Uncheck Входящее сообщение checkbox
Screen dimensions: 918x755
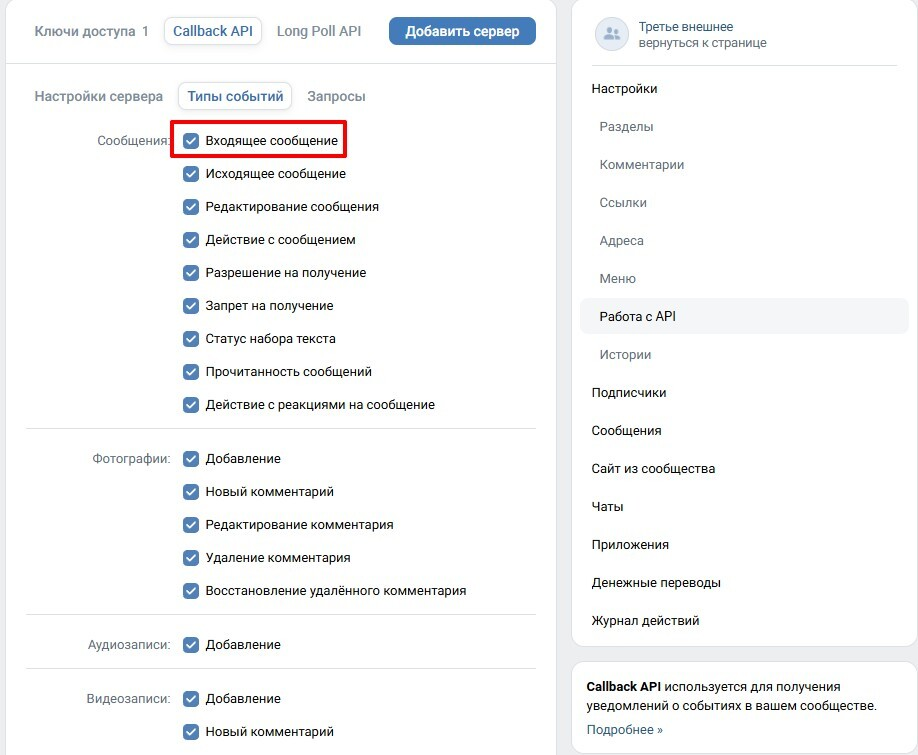(191, 140)
